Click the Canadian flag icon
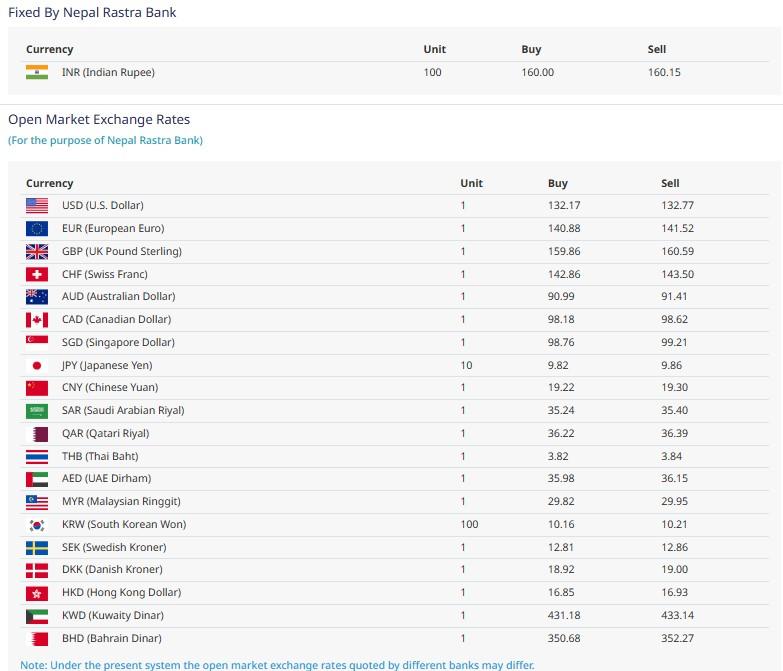This screenshot has width=783, height=671. [x=37, y=320]
